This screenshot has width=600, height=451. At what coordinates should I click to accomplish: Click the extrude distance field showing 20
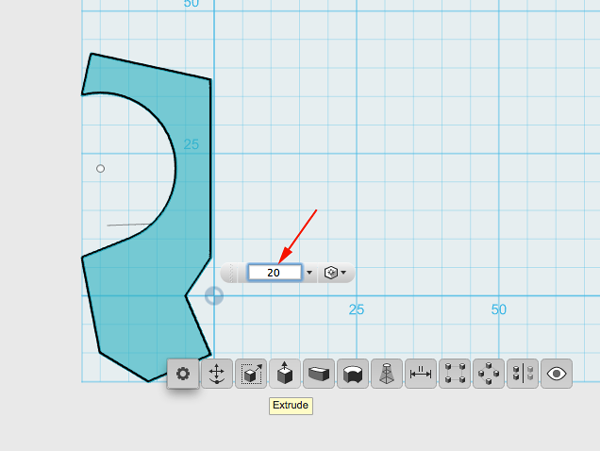click(274, 273)
